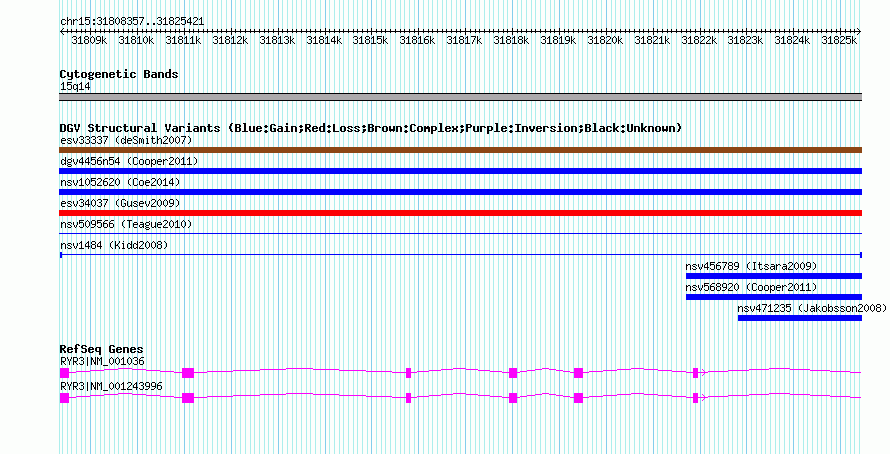Click the 31815k scale label

371,40
